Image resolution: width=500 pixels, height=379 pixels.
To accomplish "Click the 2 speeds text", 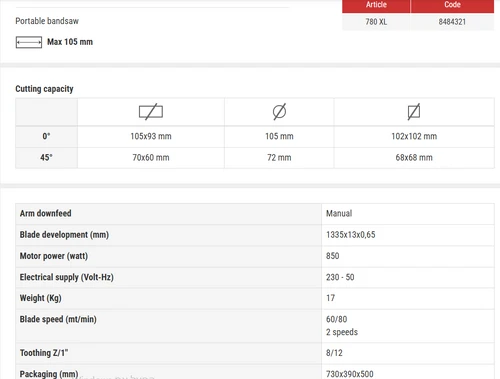I will 342,332.
